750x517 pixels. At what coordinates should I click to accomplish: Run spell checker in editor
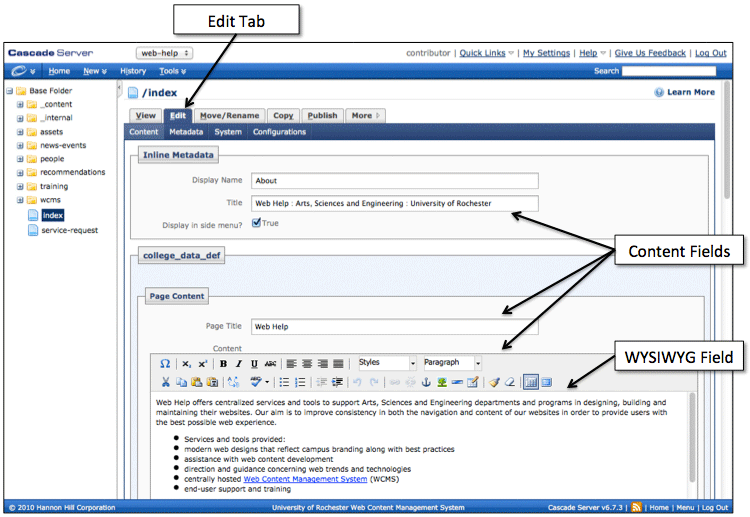255,382
